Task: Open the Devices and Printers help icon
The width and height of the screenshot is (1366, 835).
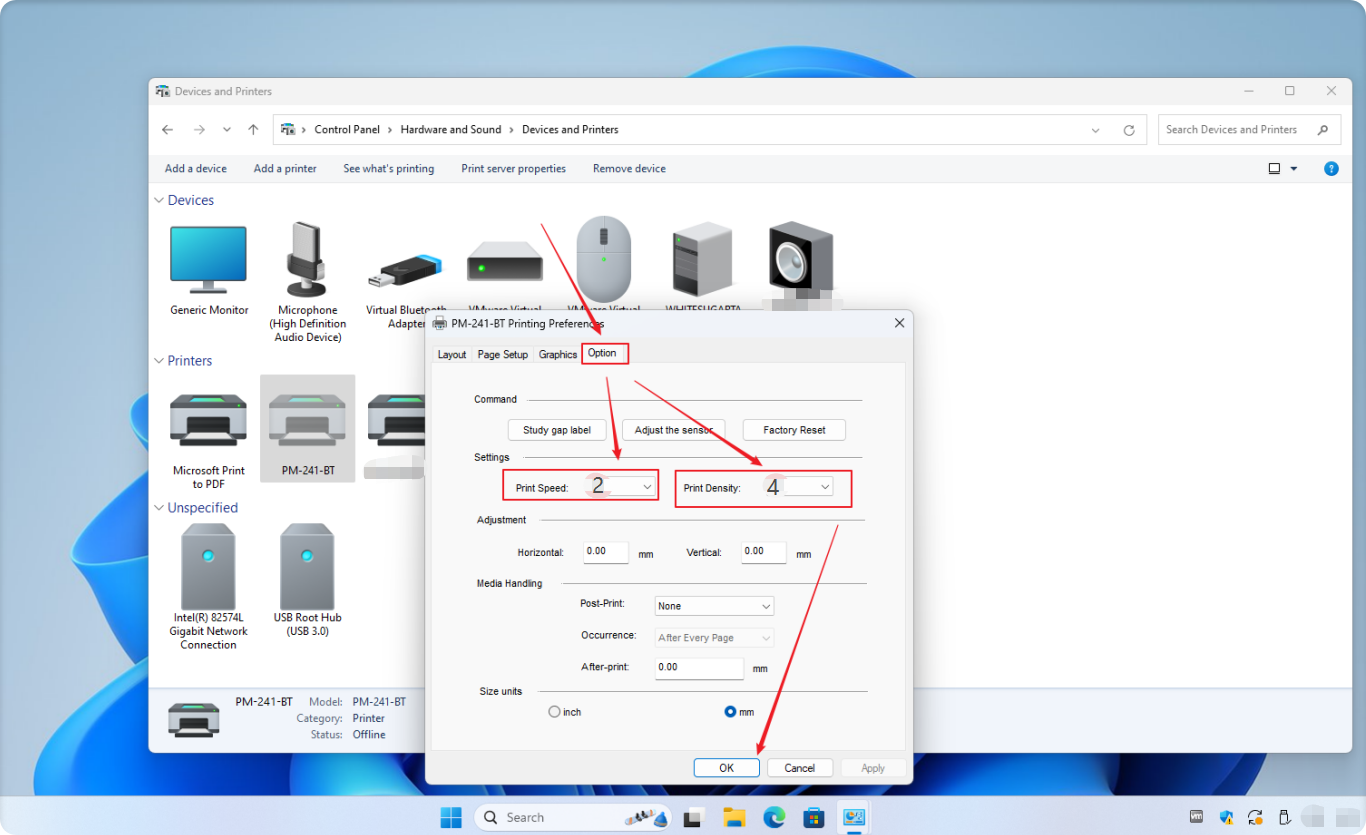Action: click(x=1331, y=169)
